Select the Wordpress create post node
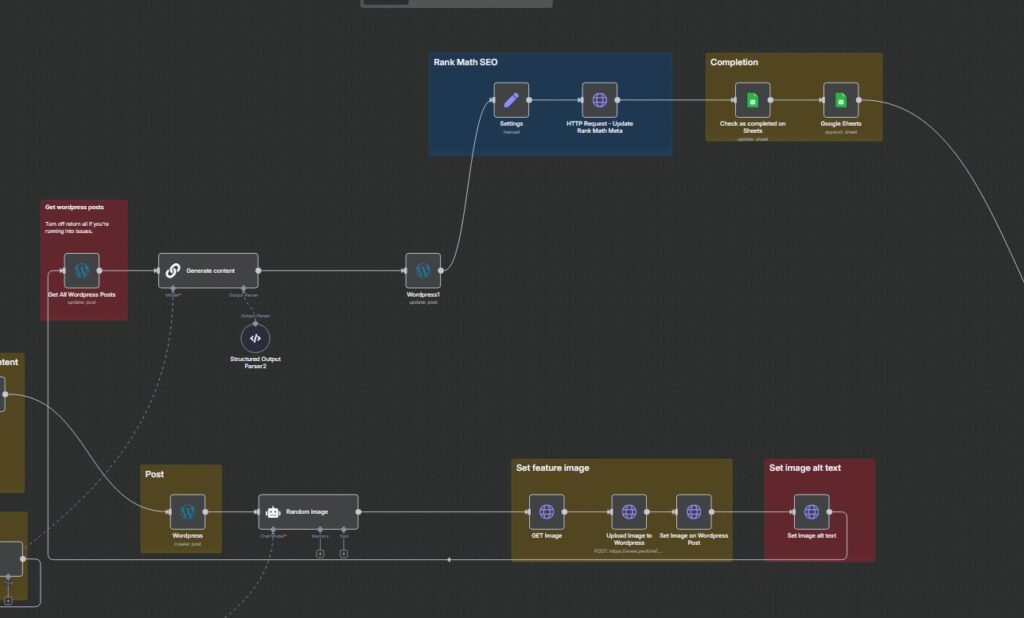The height and width of the screenshot is (618, 1024). (187, 512)
